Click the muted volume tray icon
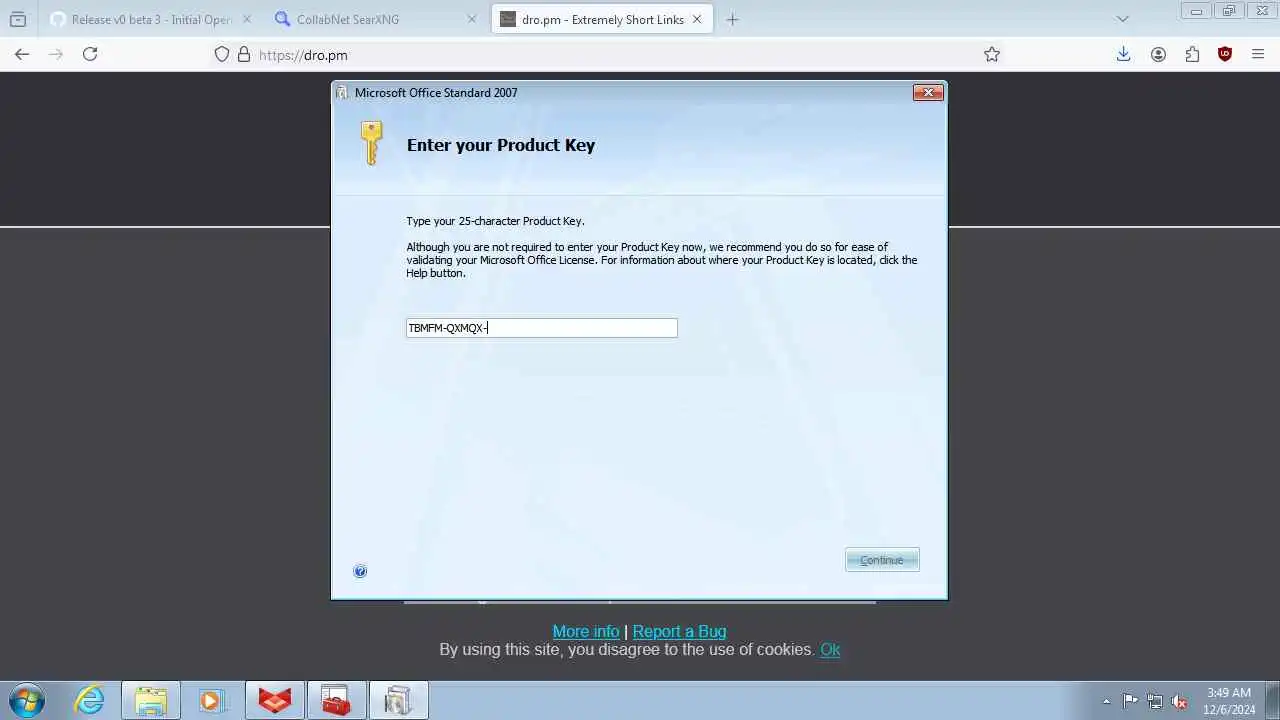Screen dimensions: 1280x720 pos(1179,701)
